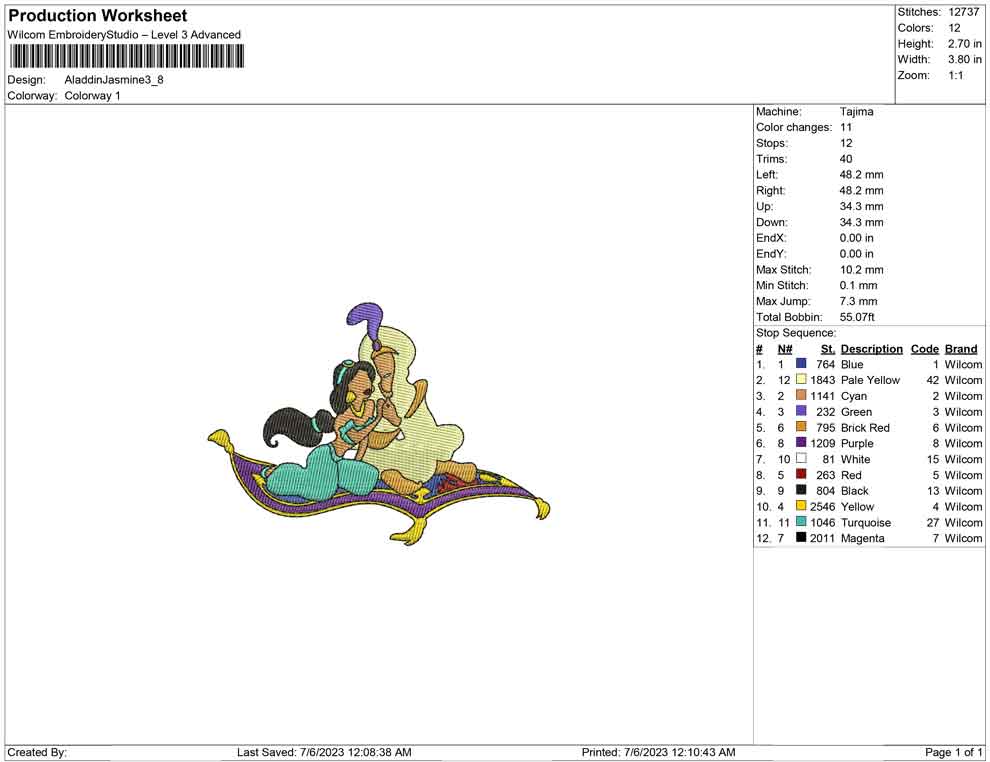The height and width of the screenshot is (762, 990).
Task: Select the Purple swatch in stop 6
Action: coord(801,443)
